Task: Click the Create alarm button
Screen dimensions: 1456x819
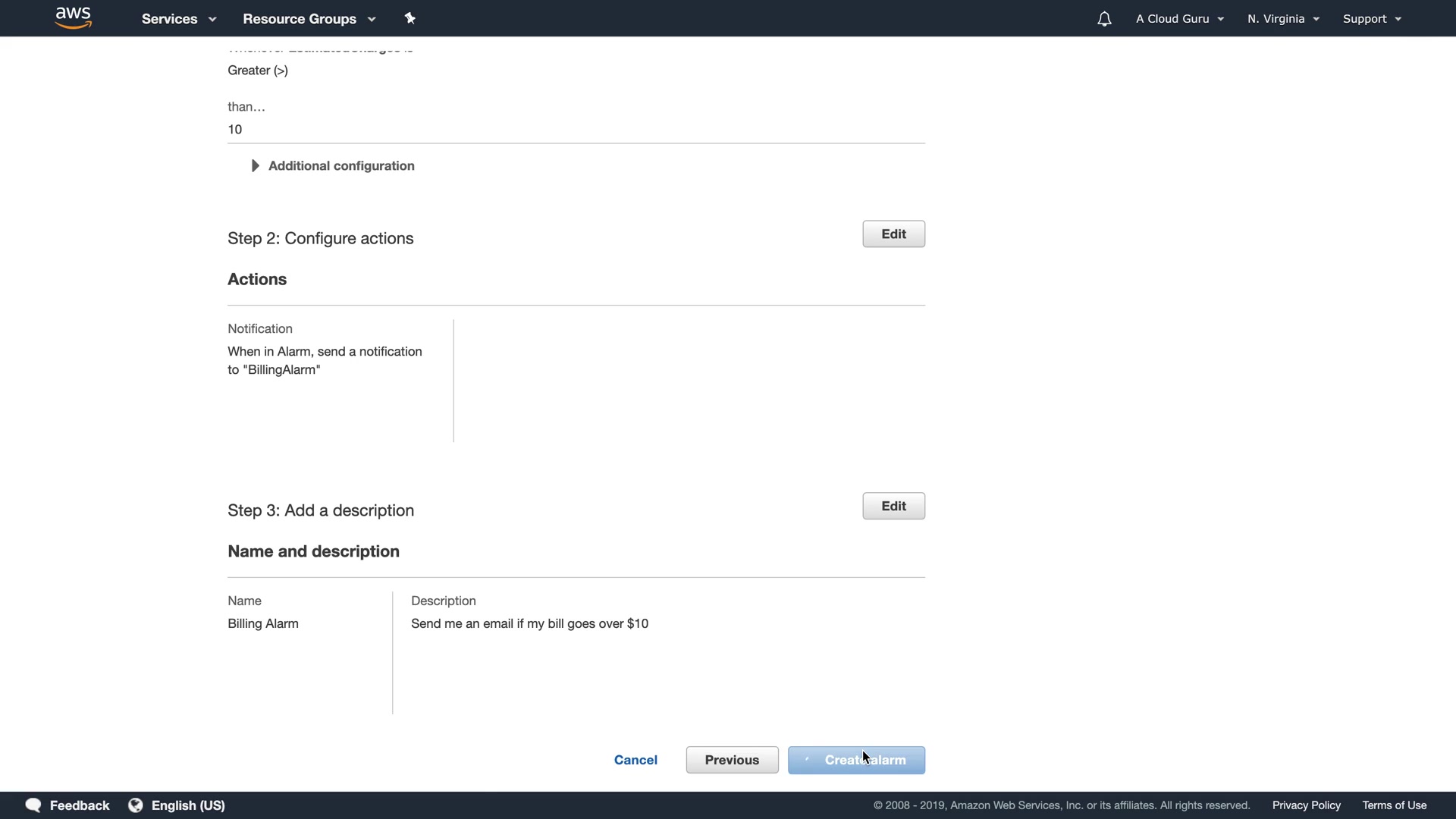Action: pos(856,761)
